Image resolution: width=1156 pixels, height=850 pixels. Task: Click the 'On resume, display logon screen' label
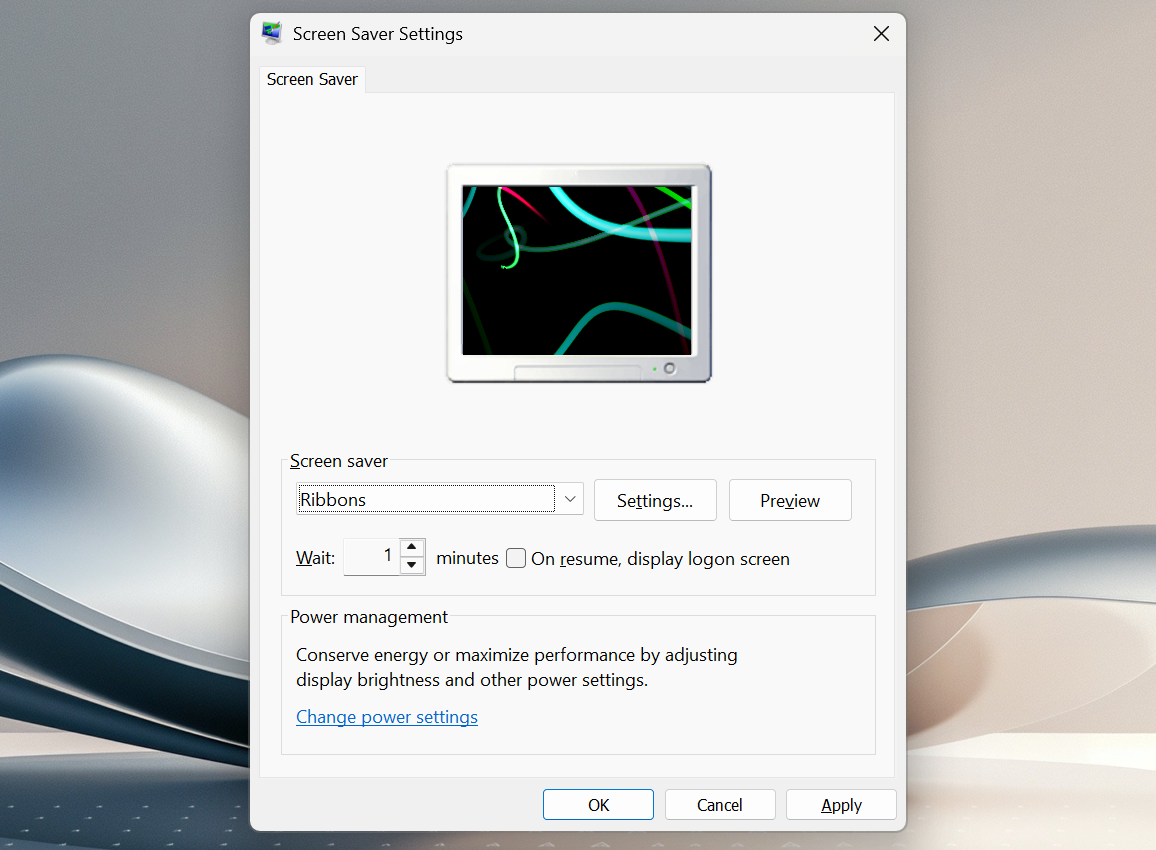660,559
